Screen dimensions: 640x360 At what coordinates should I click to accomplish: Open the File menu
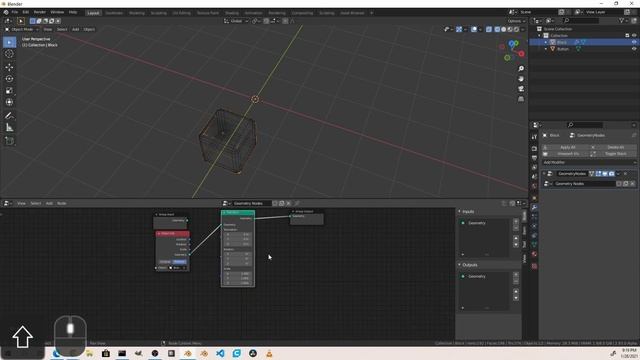point(15,13)
